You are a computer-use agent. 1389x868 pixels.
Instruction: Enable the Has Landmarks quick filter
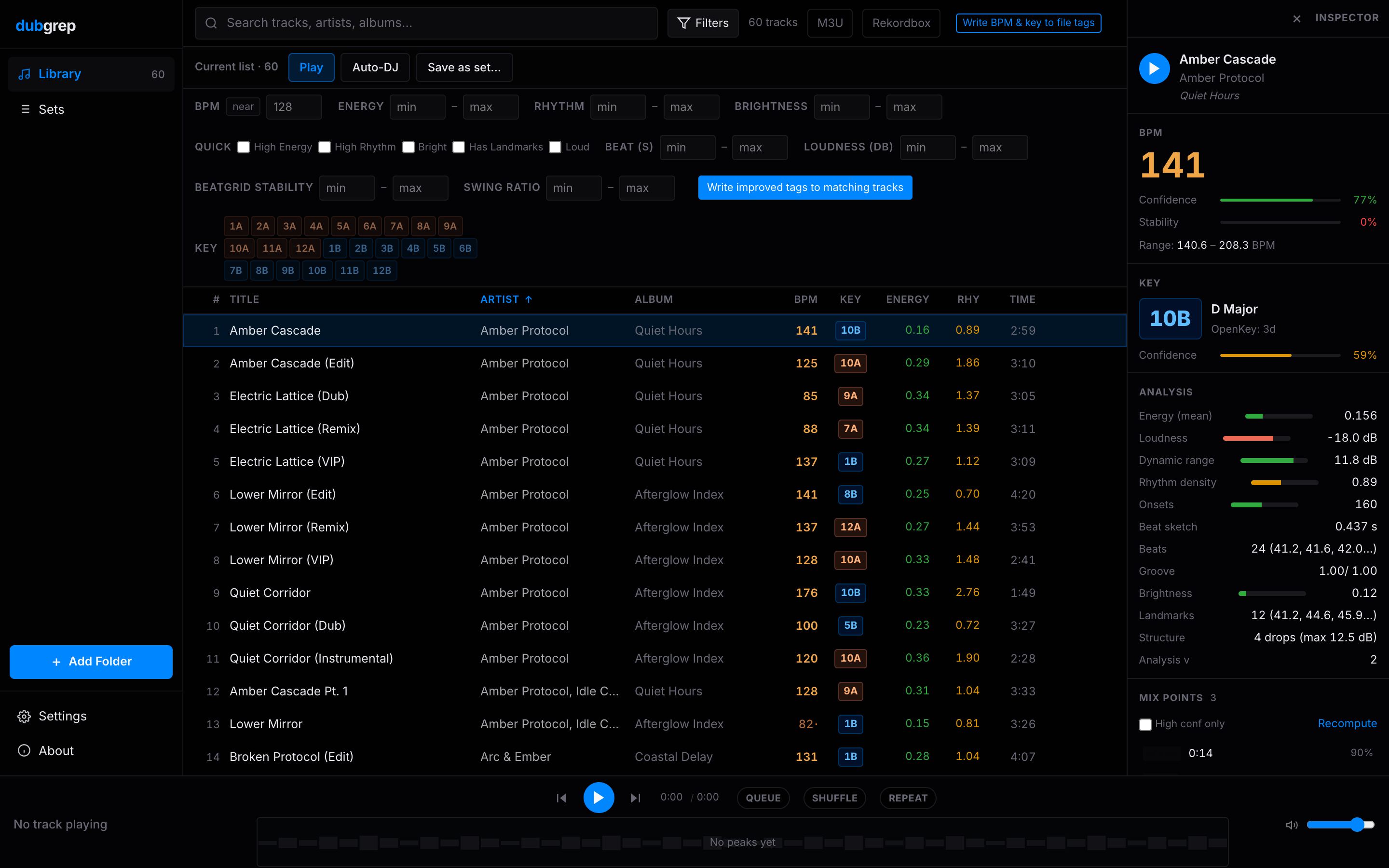coord(458,147)
